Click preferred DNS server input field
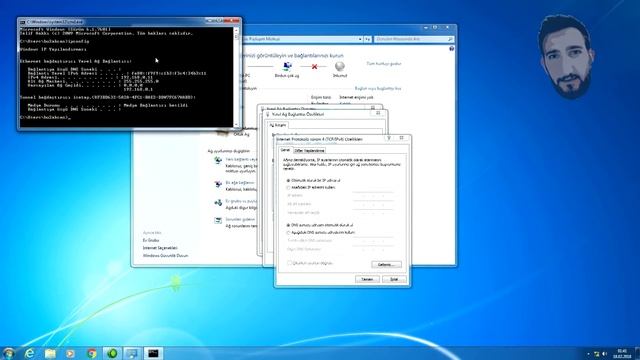Viewport: 640px width, 360px height. point(373,240)
